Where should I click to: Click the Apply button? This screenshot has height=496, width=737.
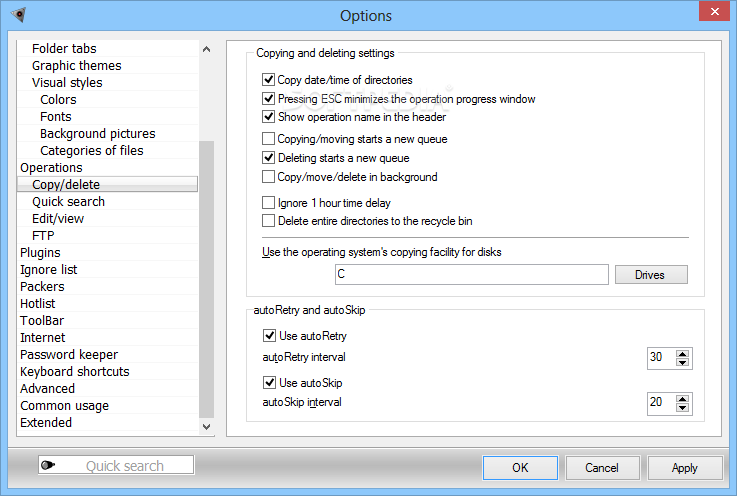tap(684, 468)
